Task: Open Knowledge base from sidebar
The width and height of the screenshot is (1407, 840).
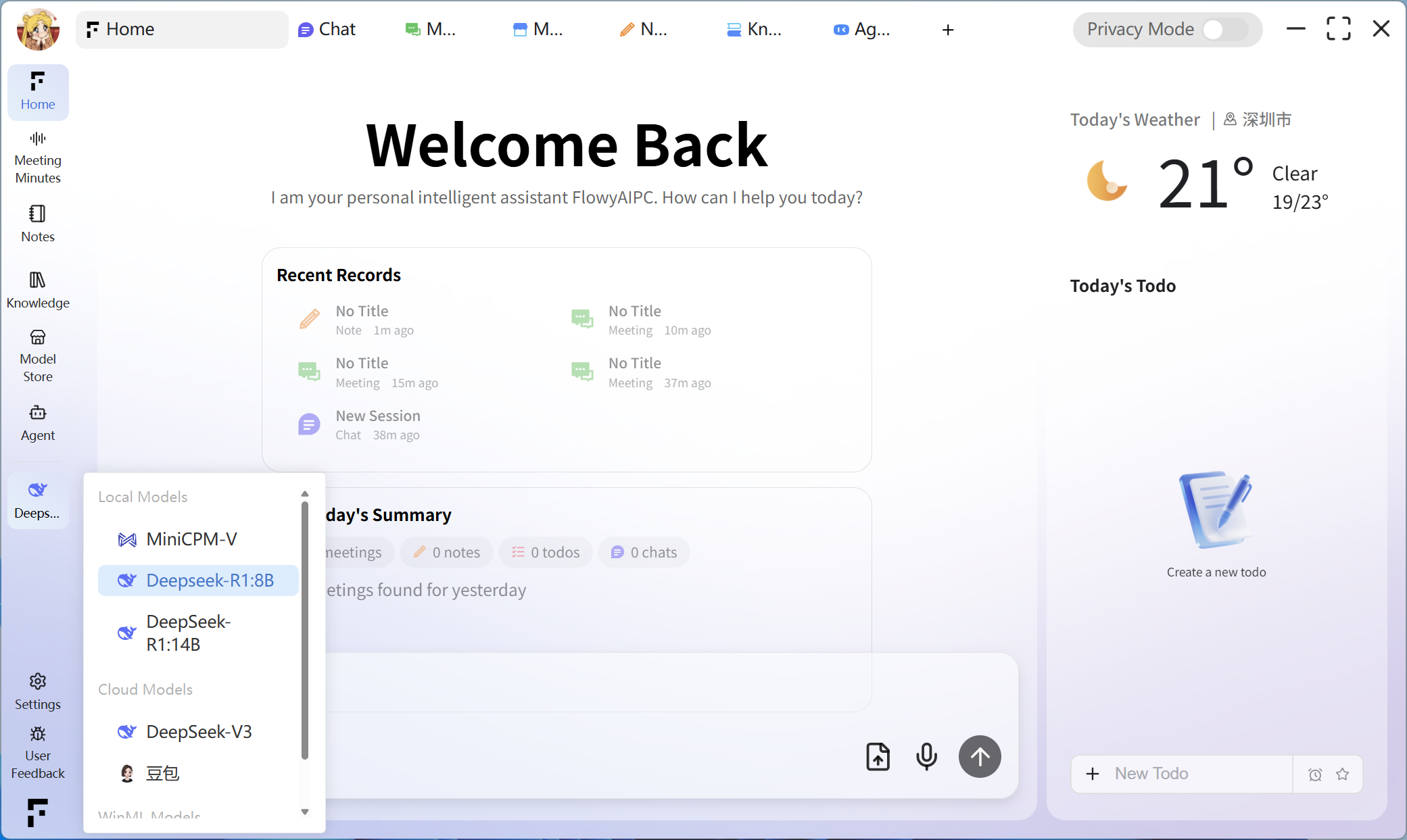Action: (38, 290)
